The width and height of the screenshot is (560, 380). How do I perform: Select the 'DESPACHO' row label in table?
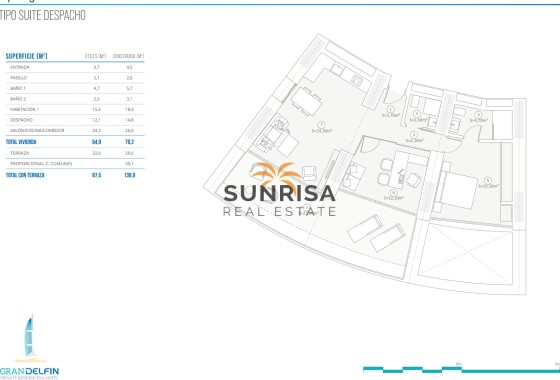coord(21,120)
